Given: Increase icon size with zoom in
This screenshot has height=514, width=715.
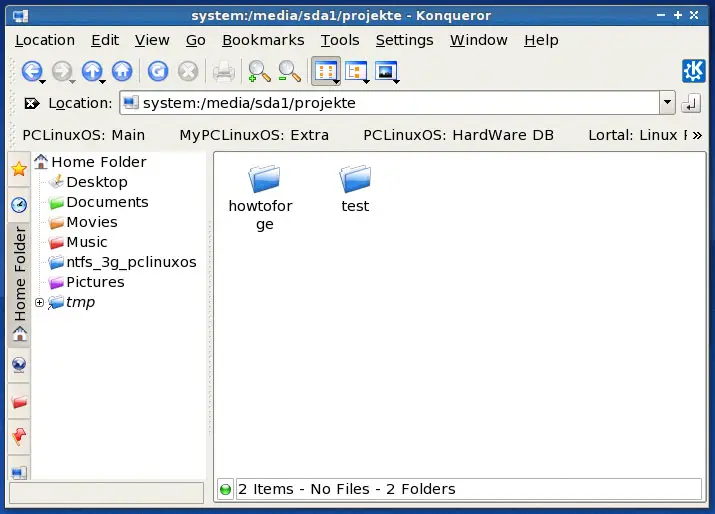Looking at the screenshot, I should click(259, 72).
